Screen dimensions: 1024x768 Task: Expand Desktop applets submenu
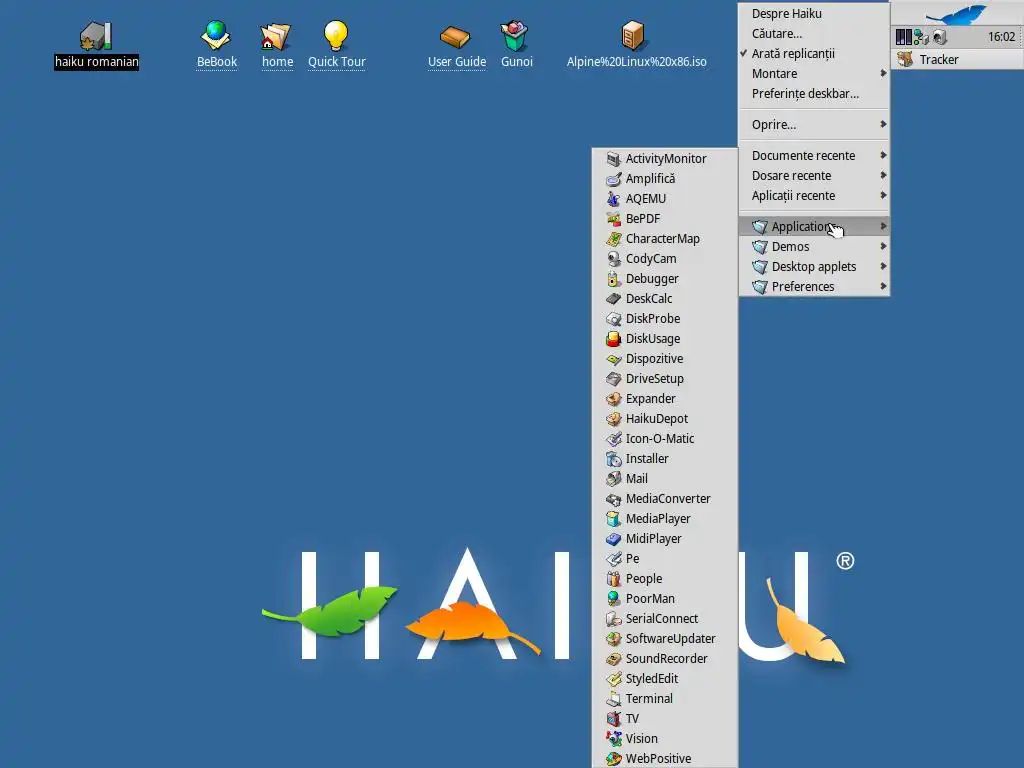coord(814,266)
